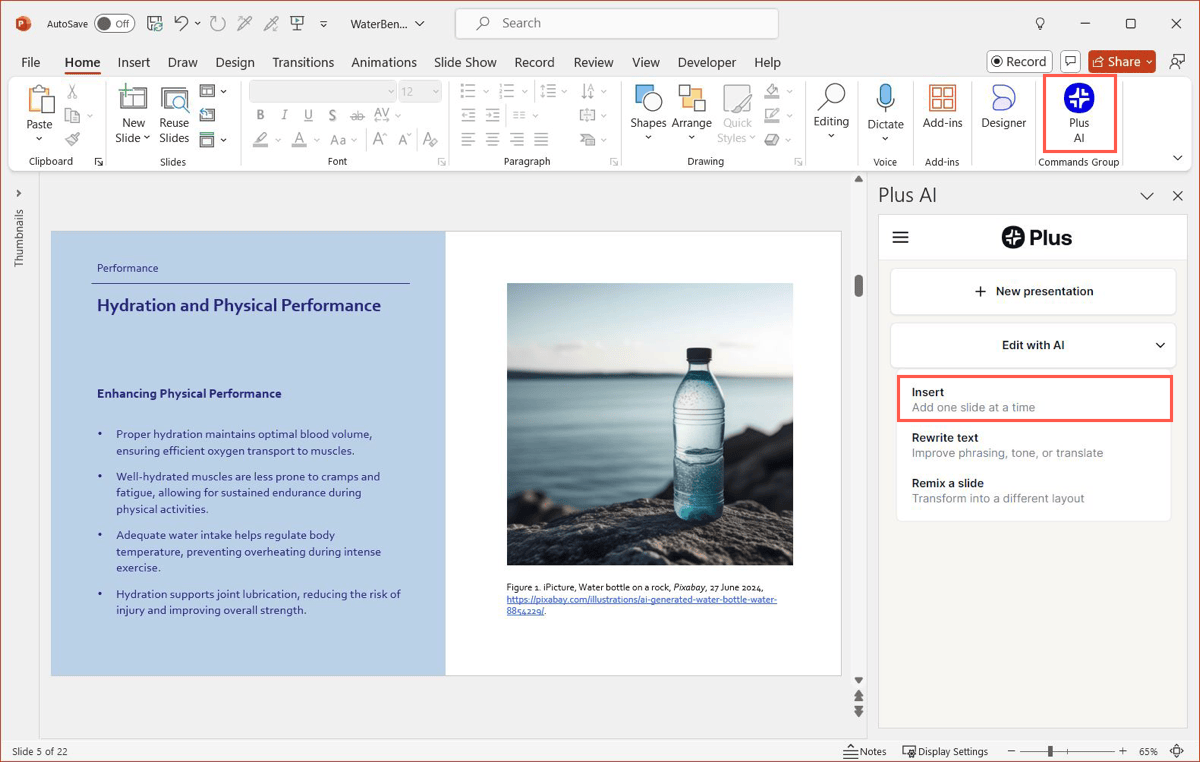Open the Plus AI pane options chevron
This screenshot has width=1200, height=762.
[1147, 196]
